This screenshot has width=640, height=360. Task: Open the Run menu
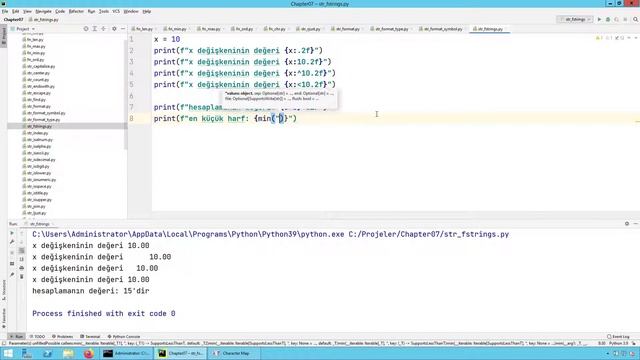tap(91, 11)
